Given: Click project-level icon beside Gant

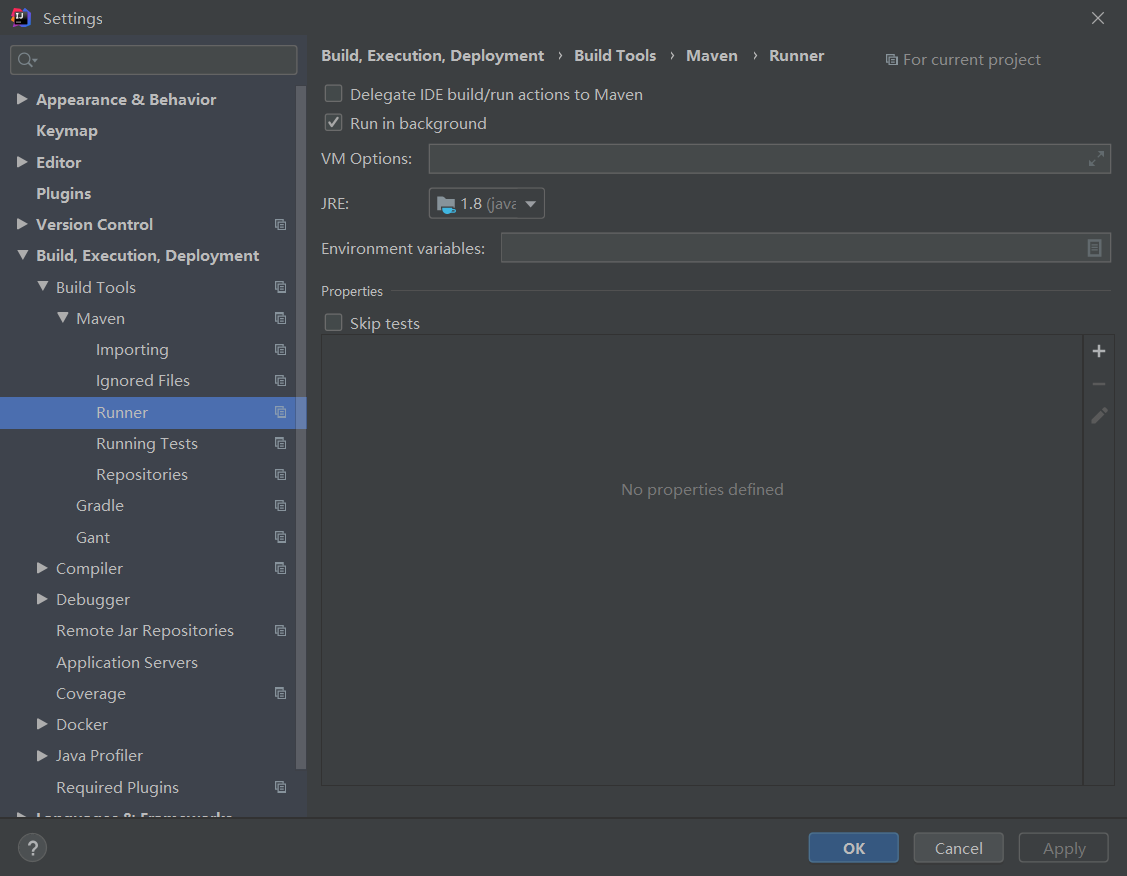Looking at the screenshot, I should point(280,538).
